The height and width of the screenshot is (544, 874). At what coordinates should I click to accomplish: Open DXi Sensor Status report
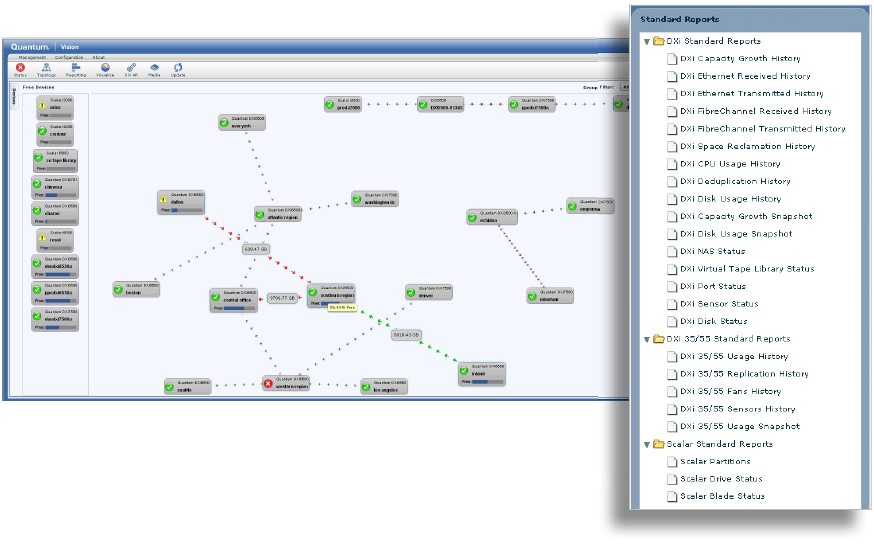[720, 304]
